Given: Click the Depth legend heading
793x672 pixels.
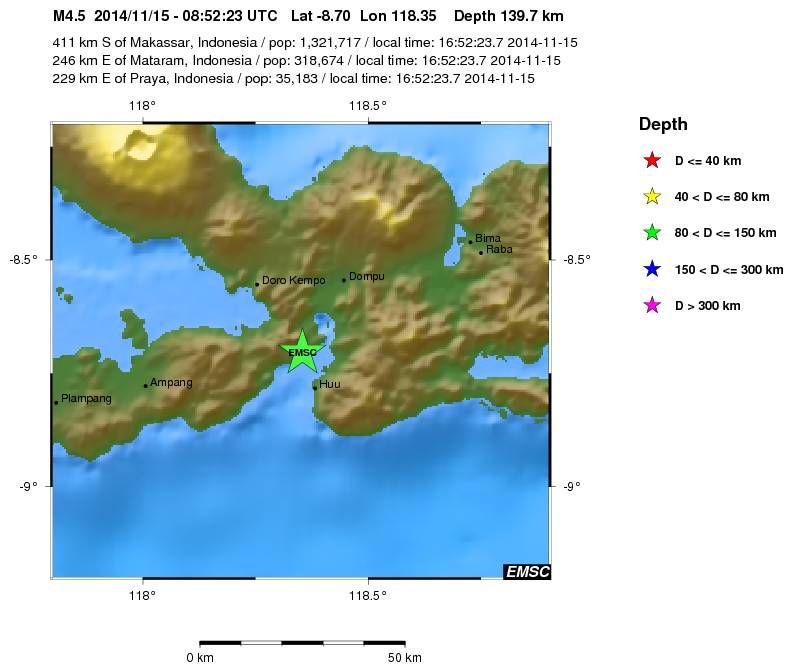Looking at the screenshot, I should (x=663, y=124).
